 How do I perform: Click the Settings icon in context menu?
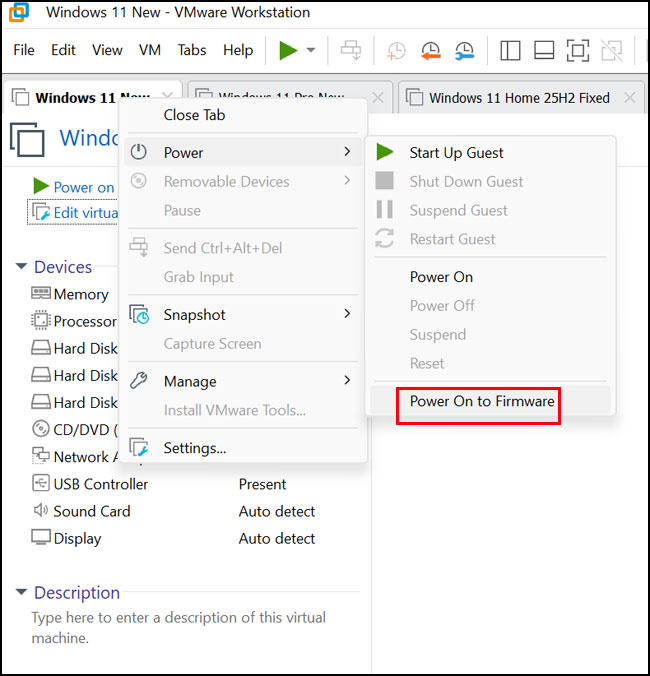coord(139,448)
